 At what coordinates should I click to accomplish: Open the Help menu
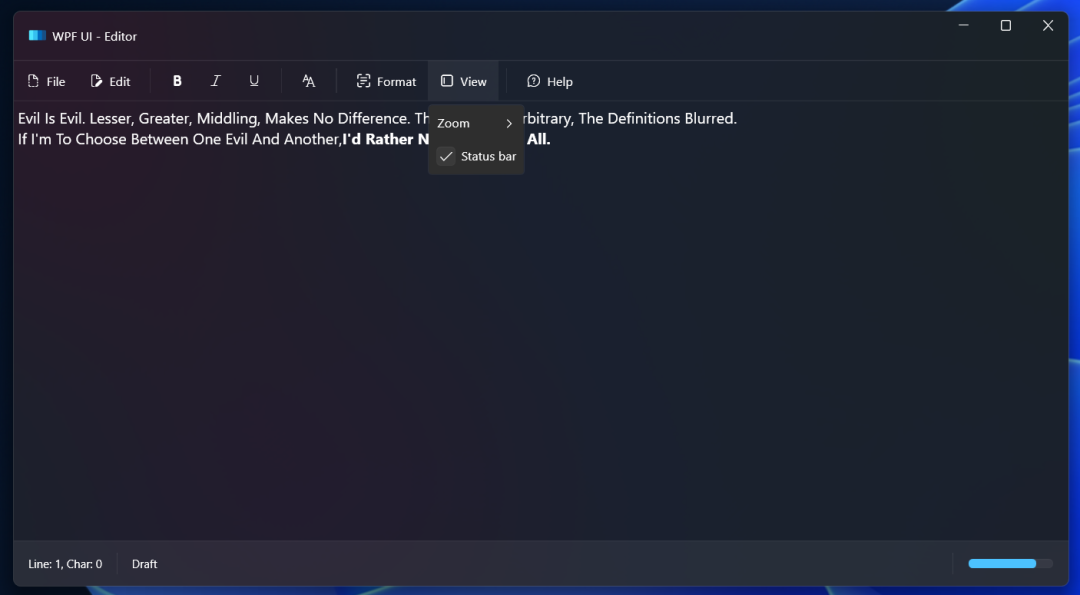coord(550,81)
